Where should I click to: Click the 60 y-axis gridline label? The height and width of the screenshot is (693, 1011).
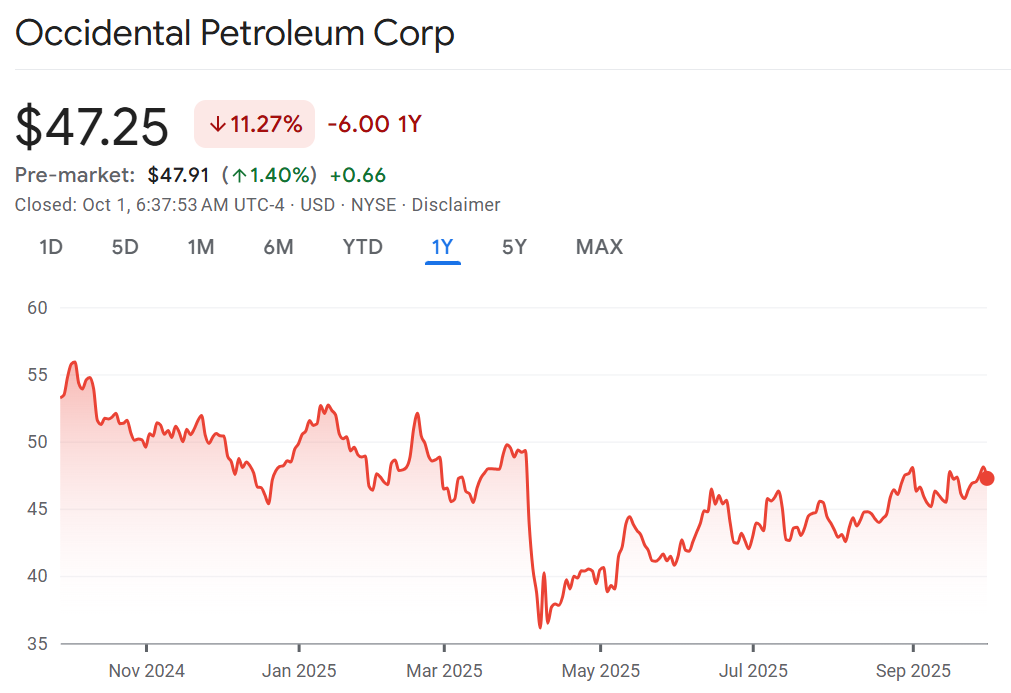click(38, 308)
